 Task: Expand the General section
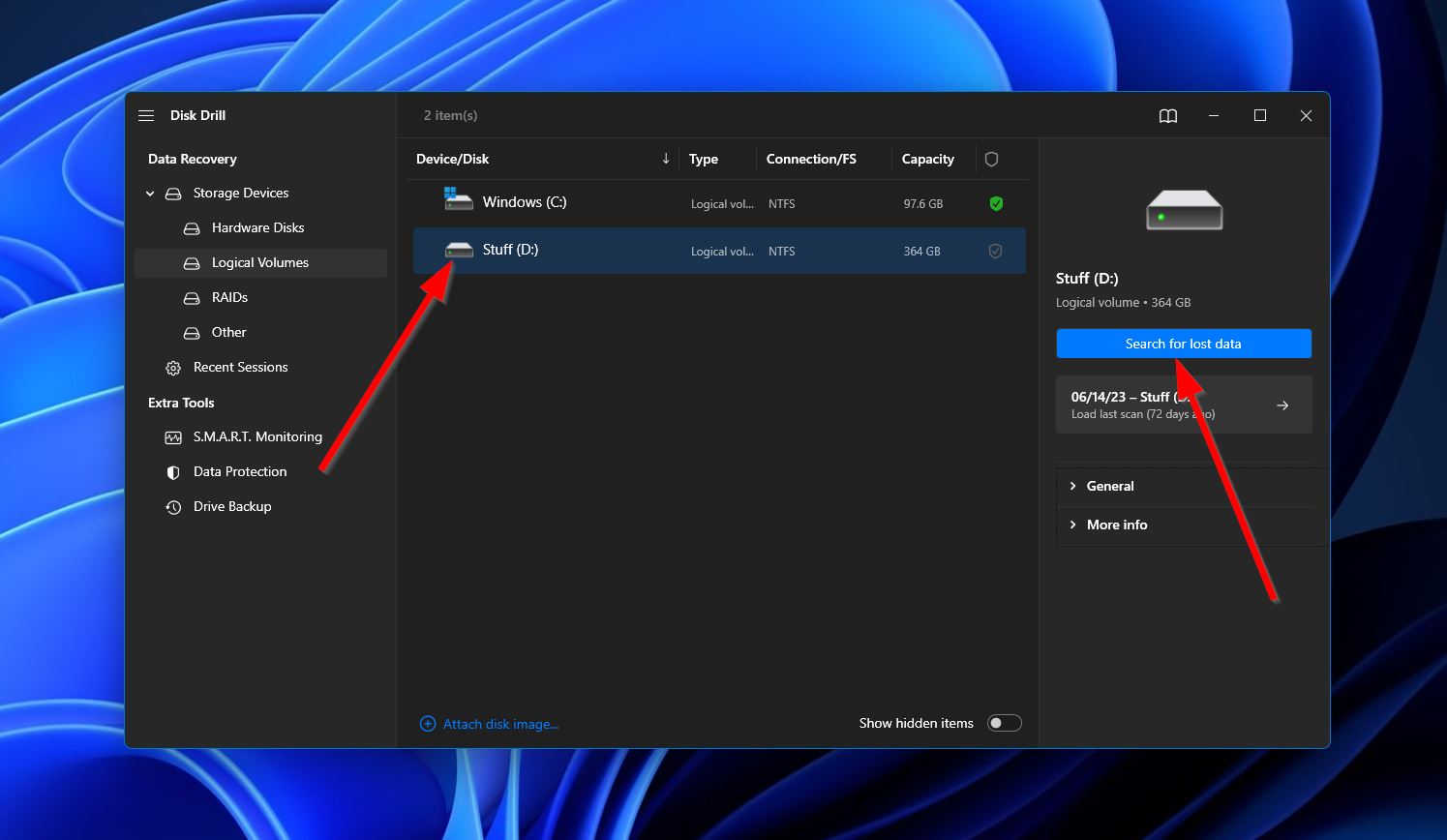click(x=1109, y=486)
